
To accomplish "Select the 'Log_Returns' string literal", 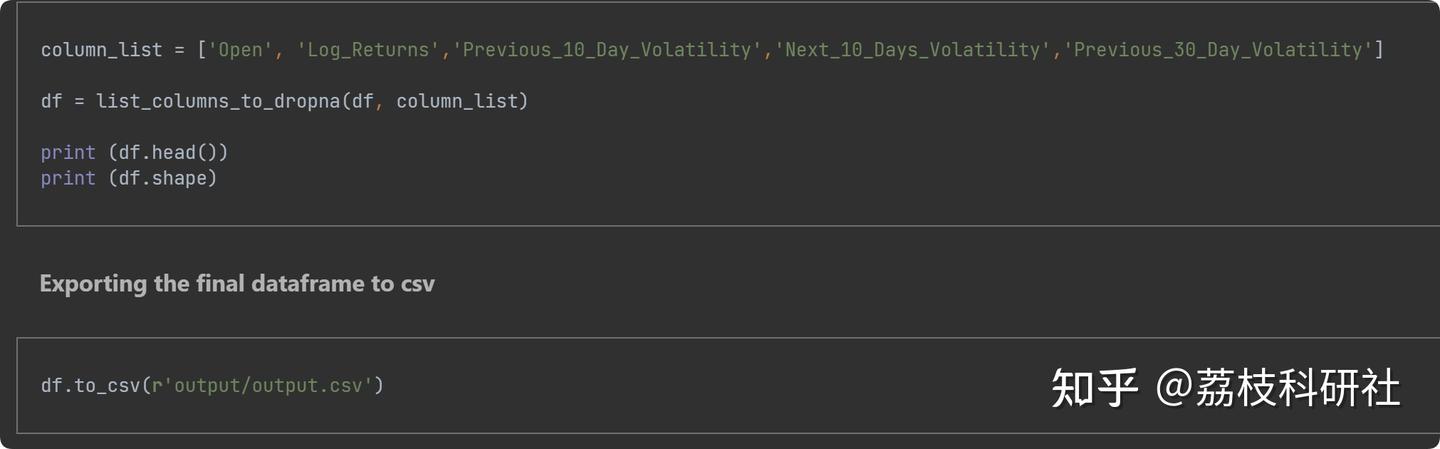I will click(x=369, y=50).
